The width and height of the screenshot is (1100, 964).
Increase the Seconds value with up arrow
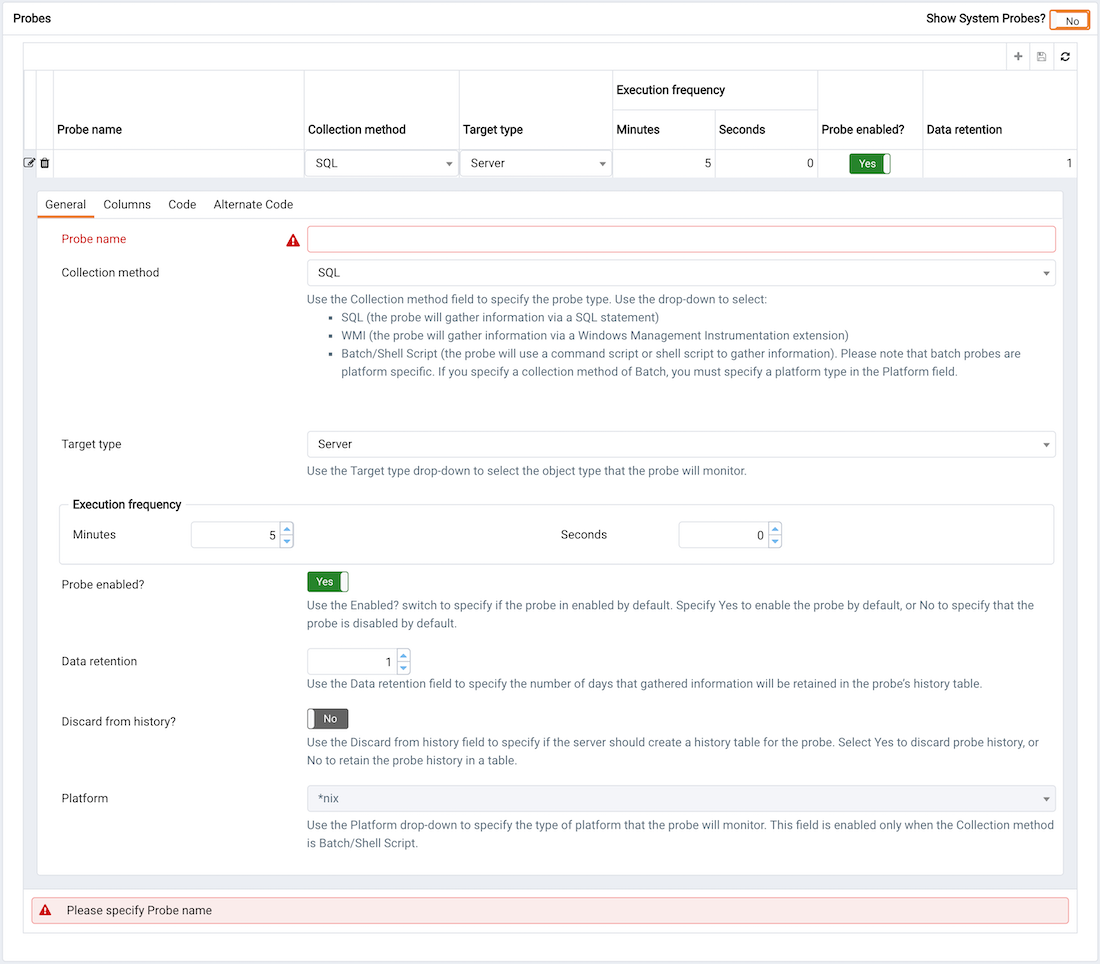(x=775, y=529)
